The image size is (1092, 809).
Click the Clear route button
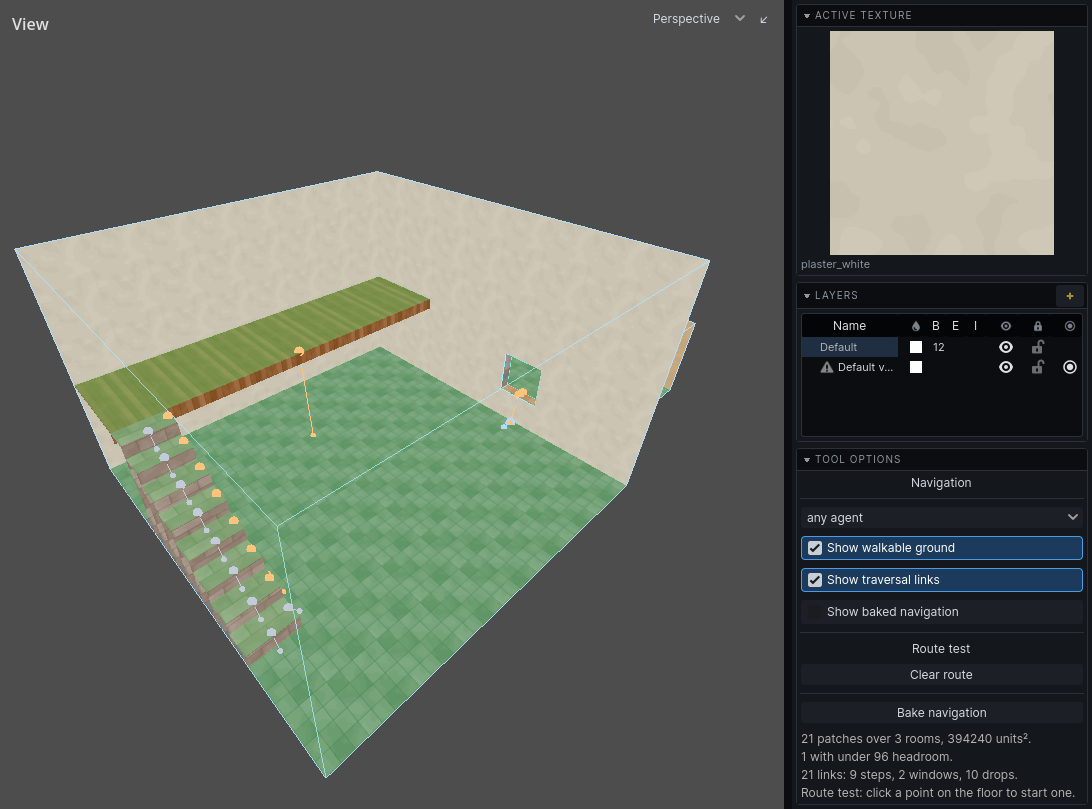[942, 675]
